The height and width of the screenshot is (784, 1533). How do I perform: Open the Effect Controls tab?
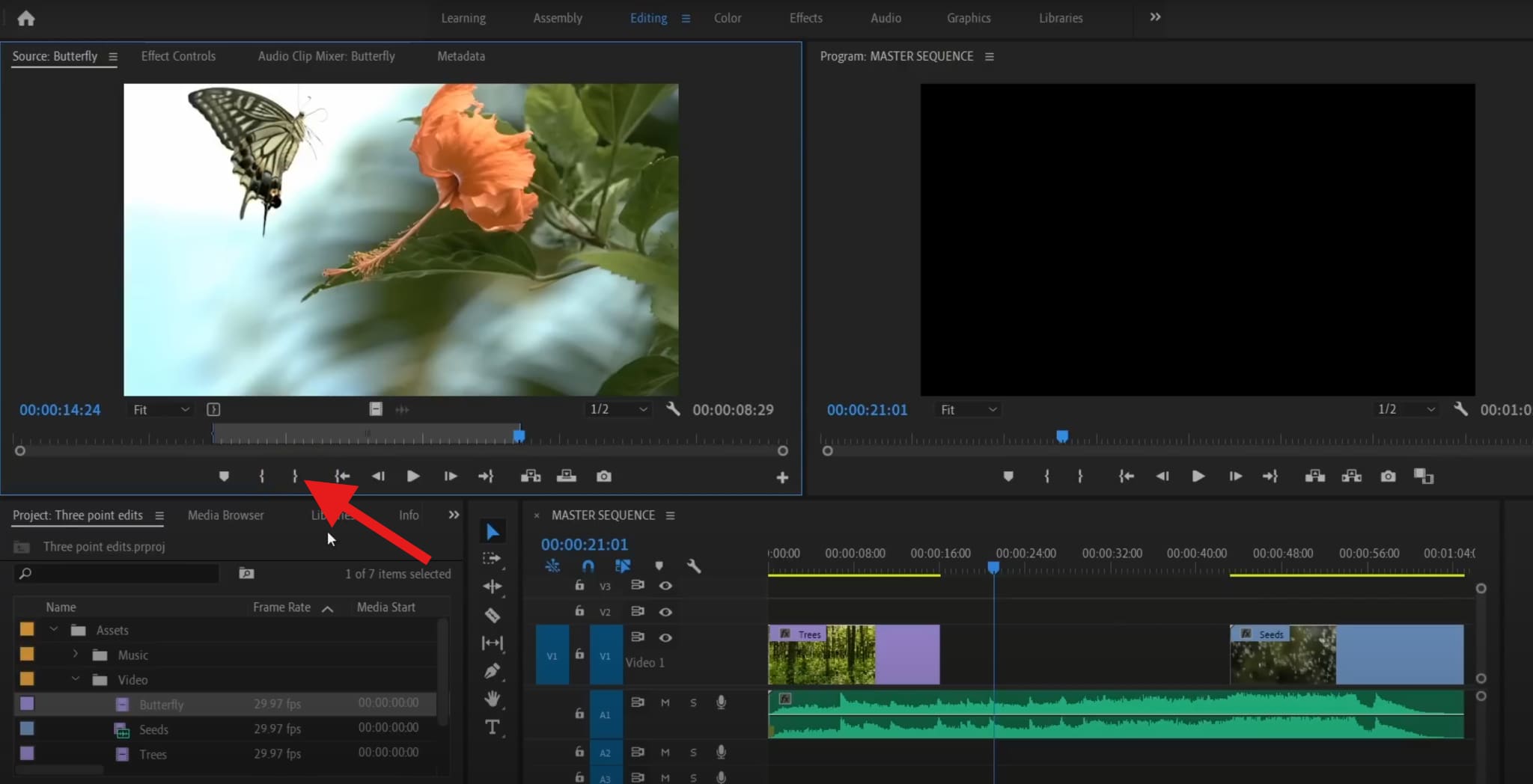point(178,56)
